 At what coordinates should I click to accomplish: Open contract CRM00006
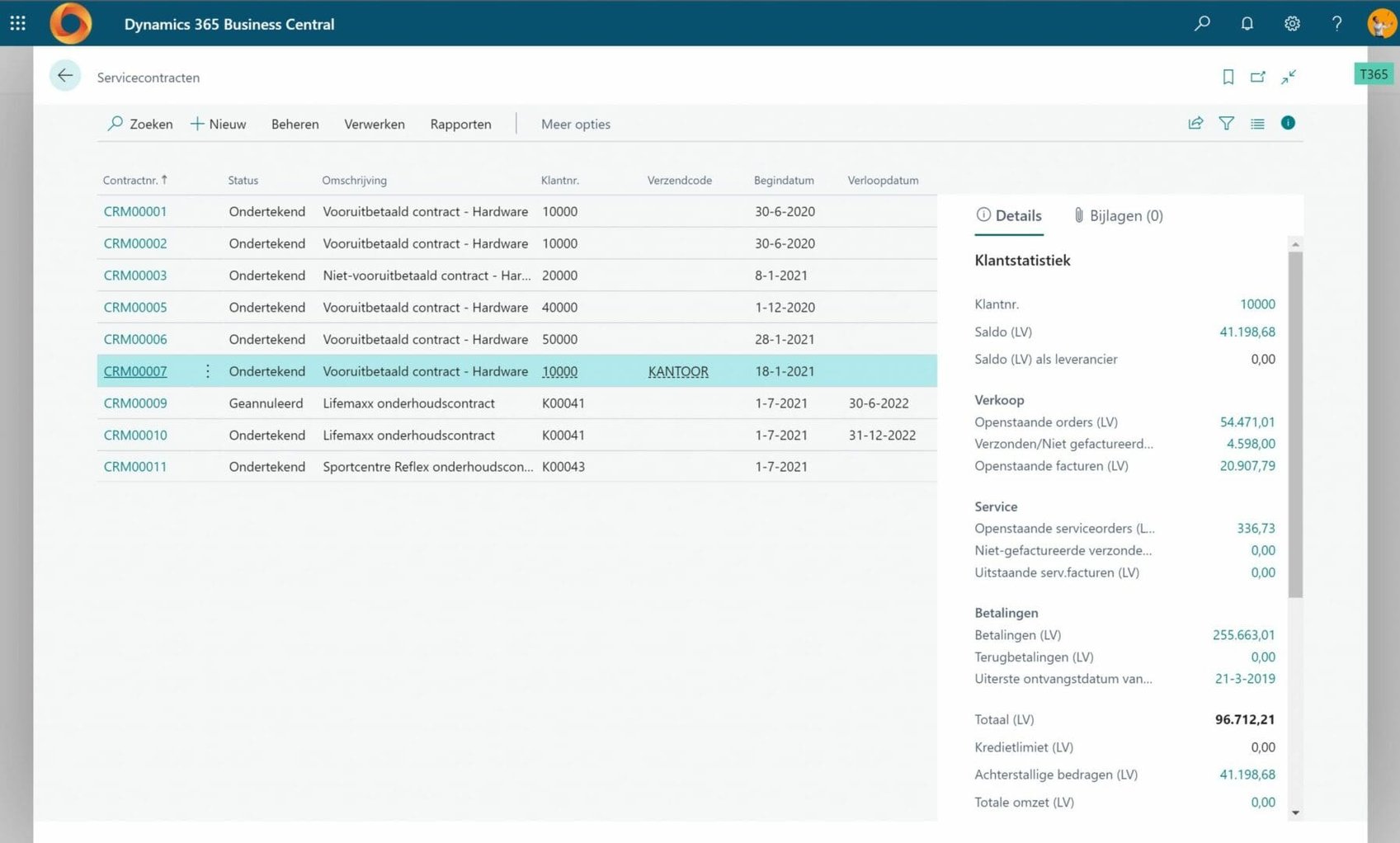135,339
